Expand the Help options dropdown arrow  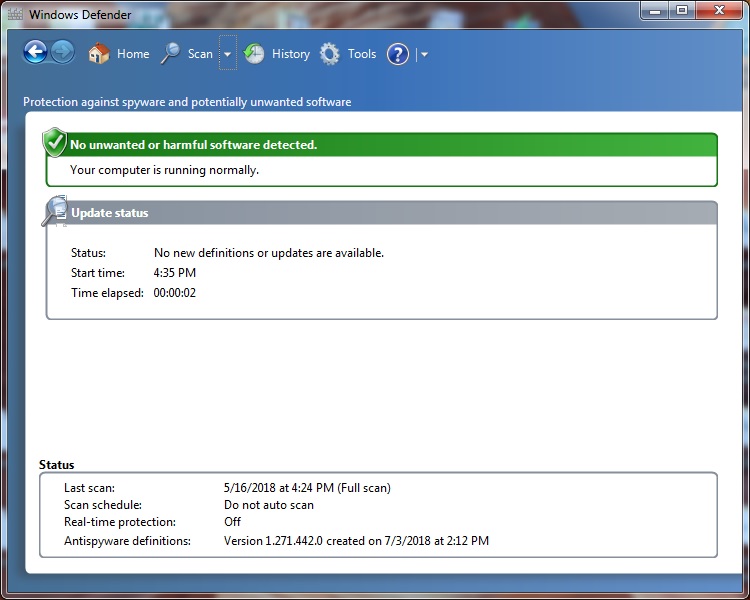[424, 54]
